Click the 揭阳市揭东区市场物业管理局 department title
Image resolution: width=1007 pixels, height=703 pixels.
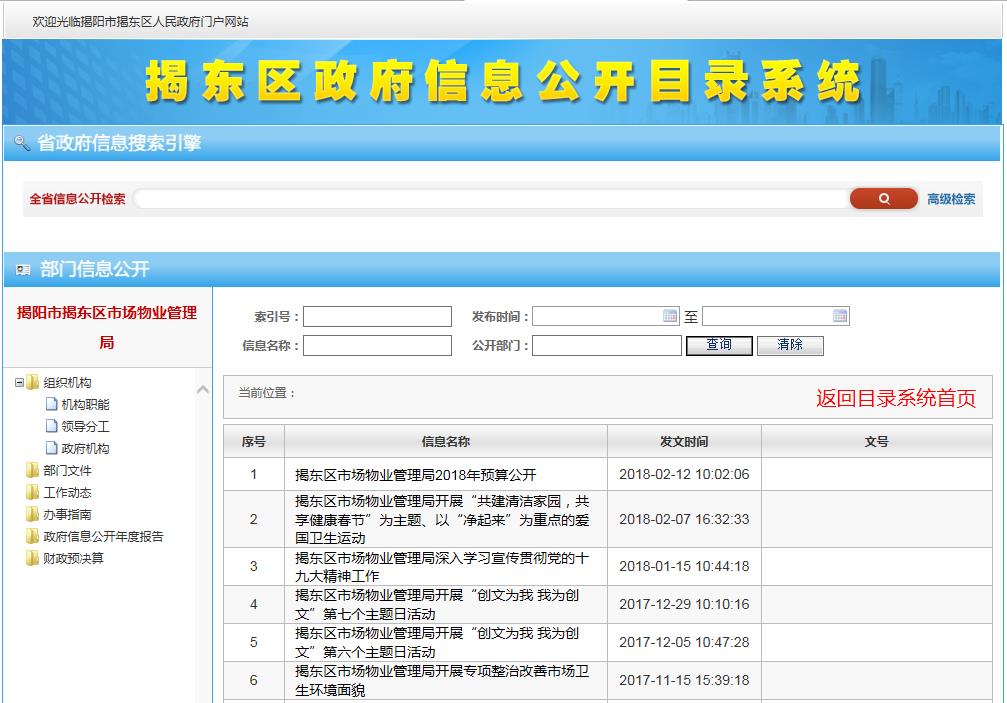click(x=107, y=327)
